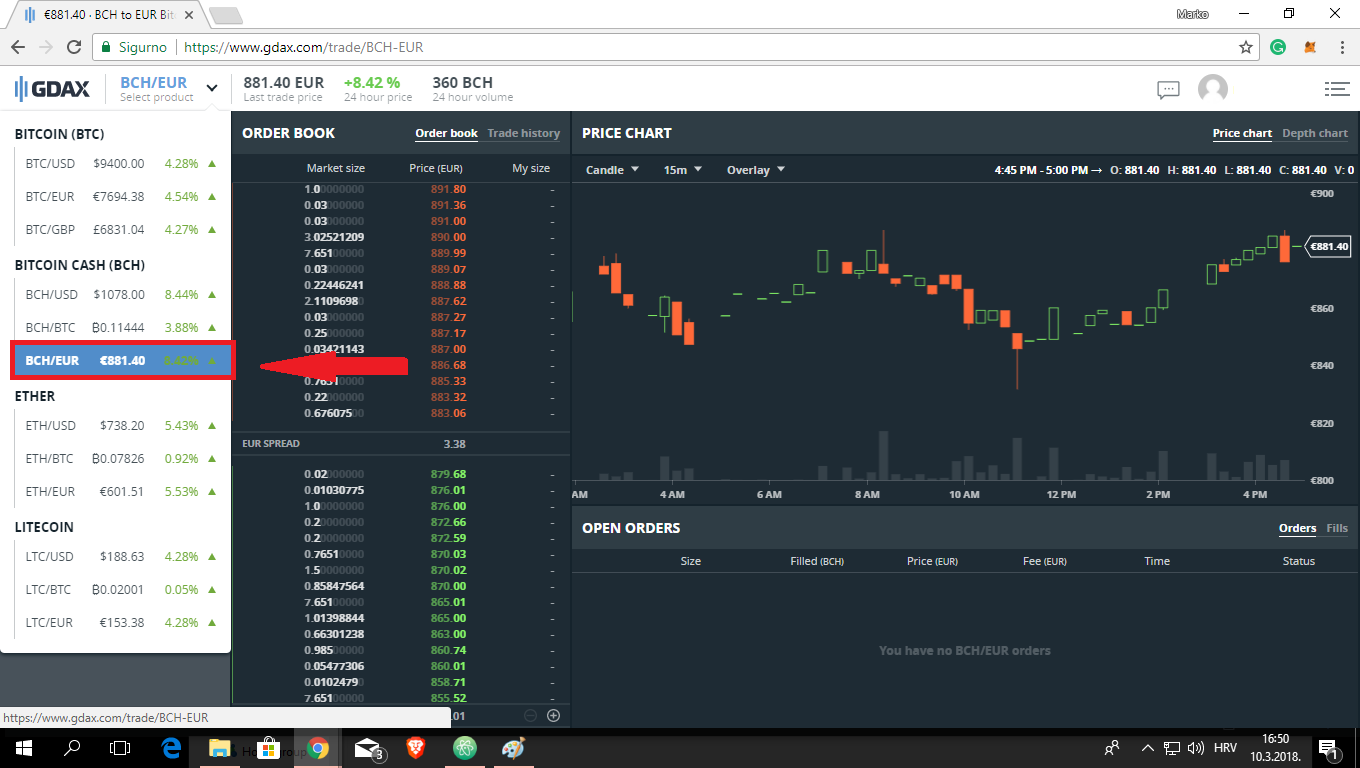Select the BCH/BTC product
Image resolution: width=1360 pixels, height=768 pixels.
(121, 328)
